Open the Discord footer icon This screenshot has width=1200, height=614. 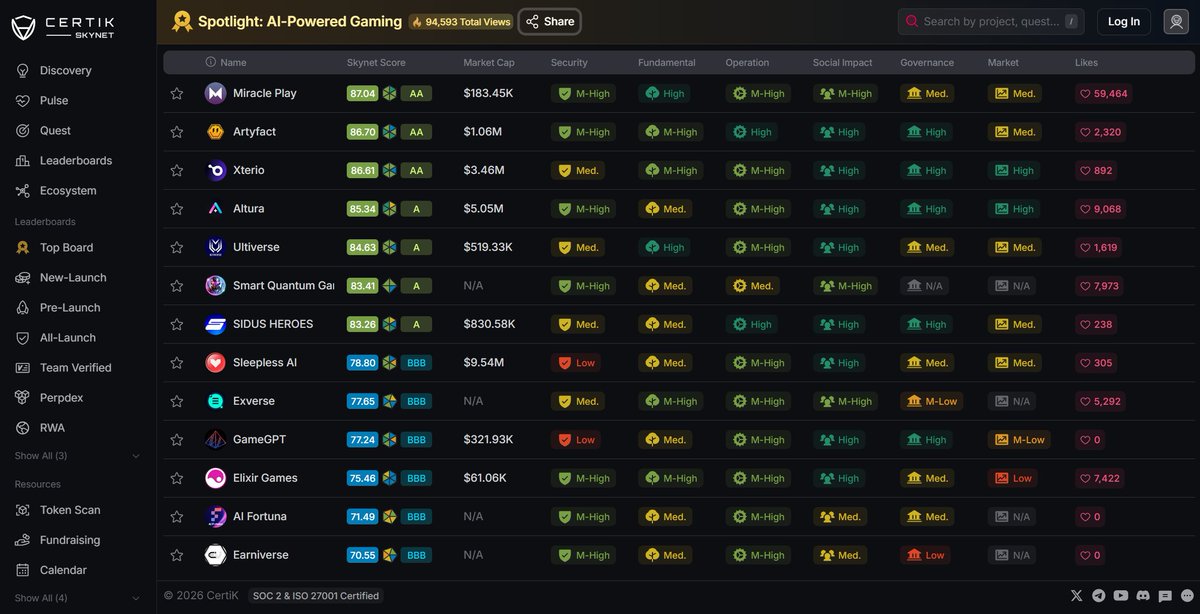click(x=1143, y=596)
